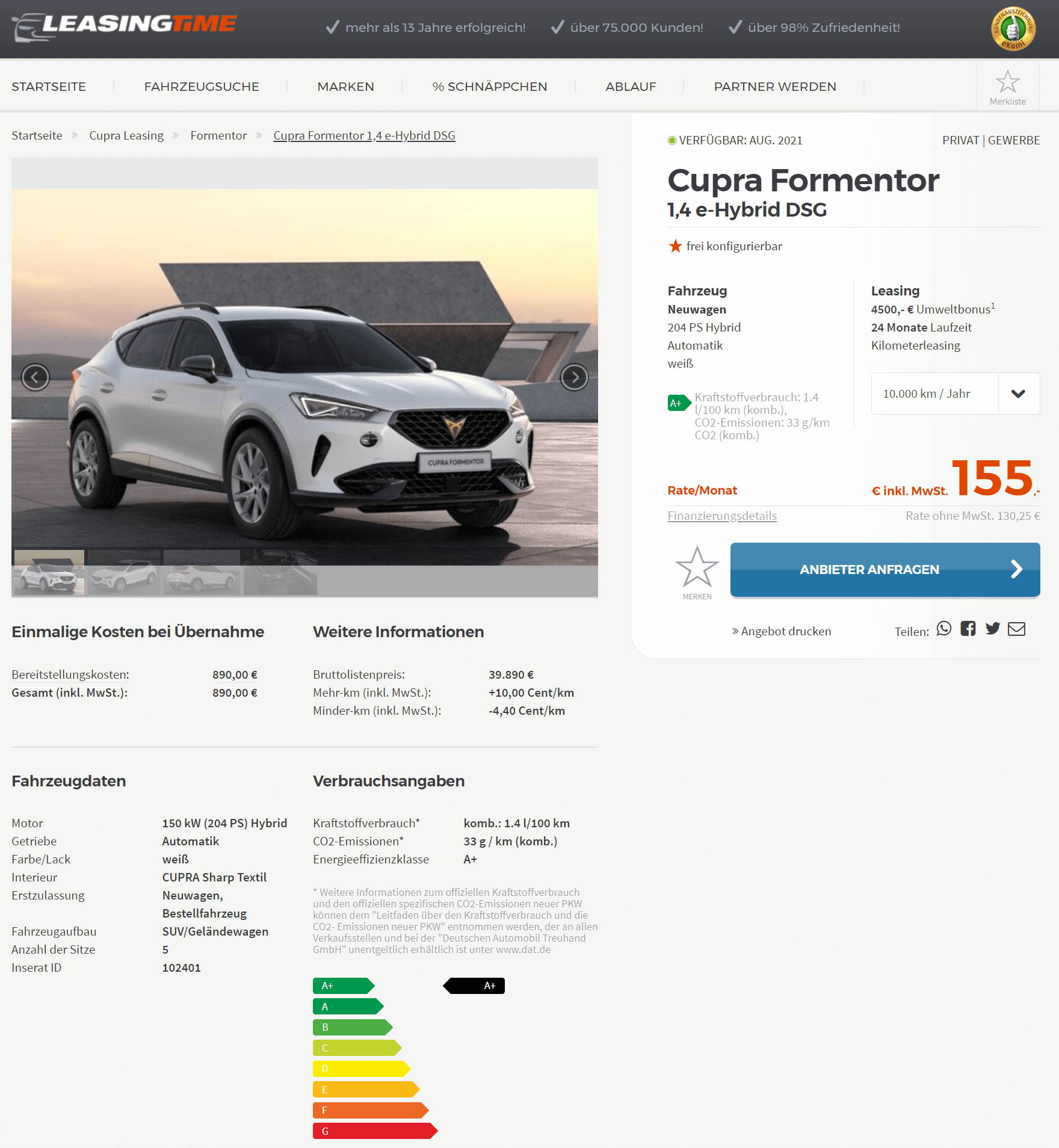Open the Merkliste star icon
Viewport: 1059px width, 1148px height.
coord(1008,82)
